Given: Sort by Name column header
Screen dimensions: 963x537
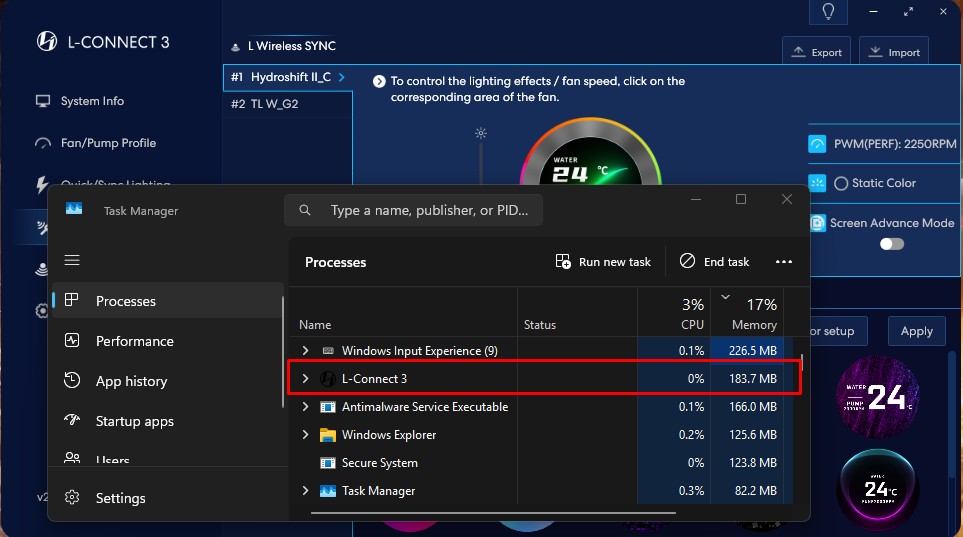Looking at the screenshot, I should (404, 313).
